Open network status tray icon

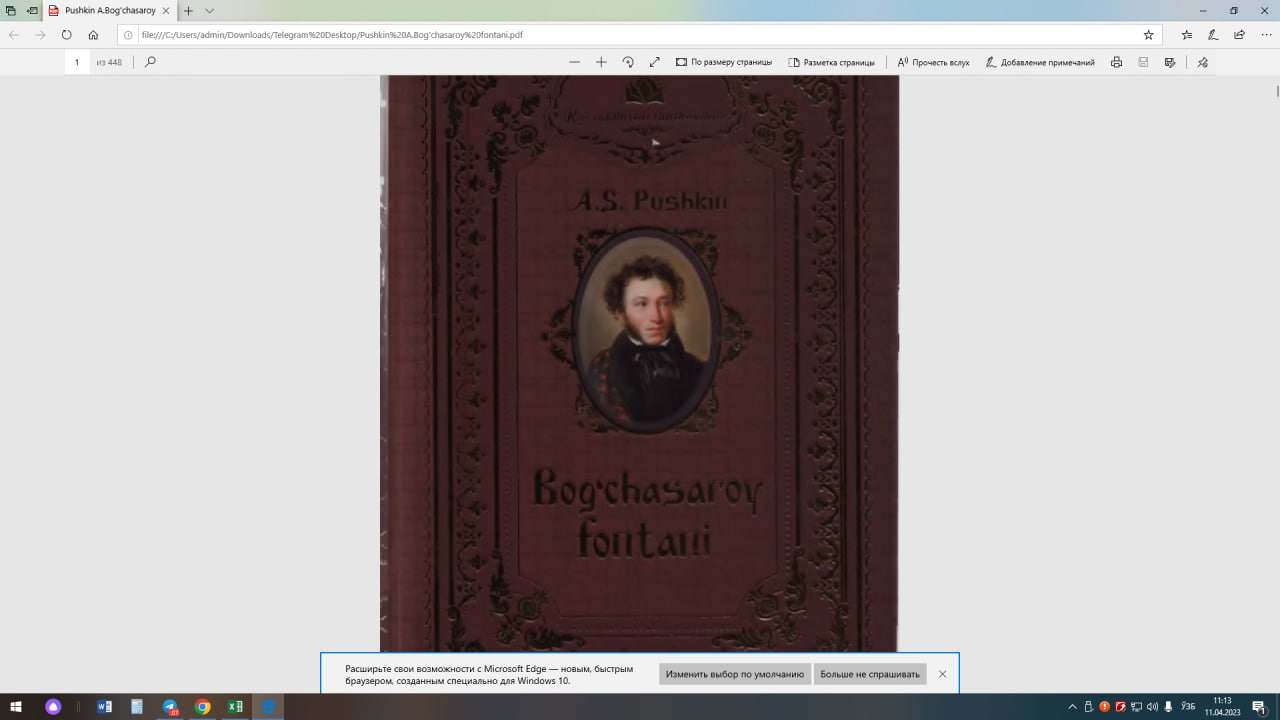(x=1136, y=707)
